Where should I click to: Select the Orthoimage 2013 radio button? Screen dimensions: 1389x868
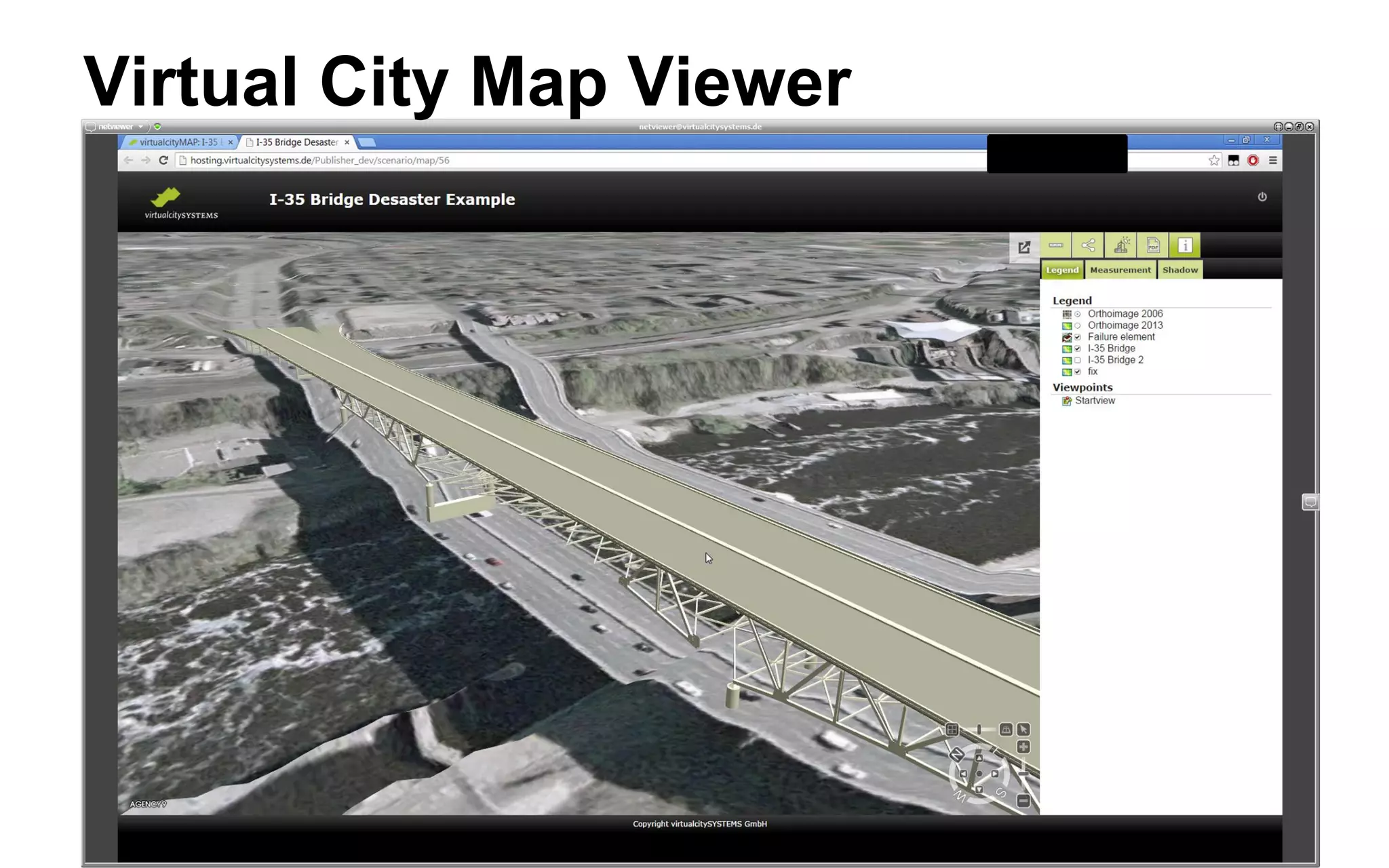coord(1078,325)
